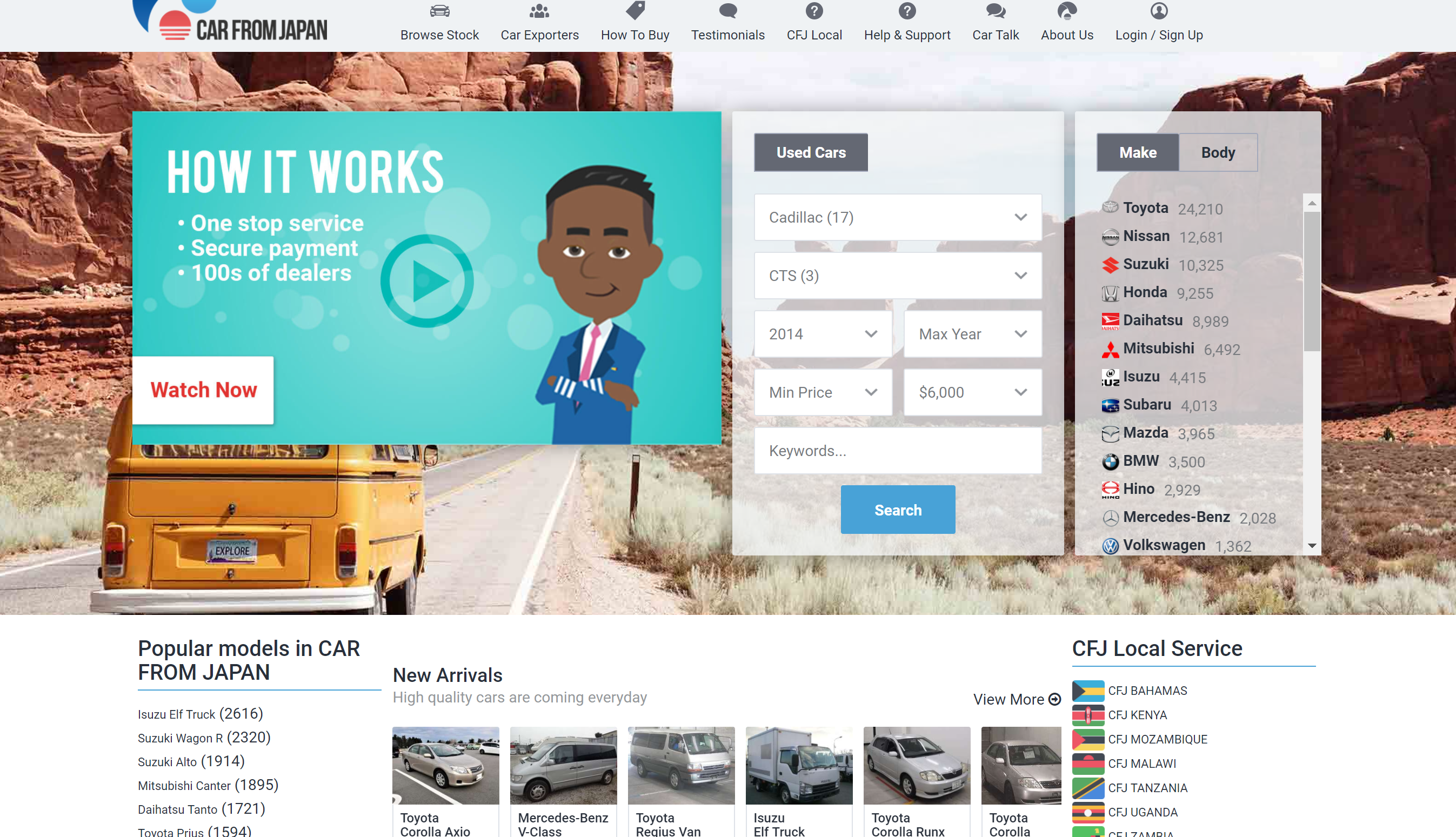Image resolution: width=1456 pixels, height=837 pixels.
Task: Open the Daihatsu Tanto (1721) link
Action: click(x=201, y=809)
